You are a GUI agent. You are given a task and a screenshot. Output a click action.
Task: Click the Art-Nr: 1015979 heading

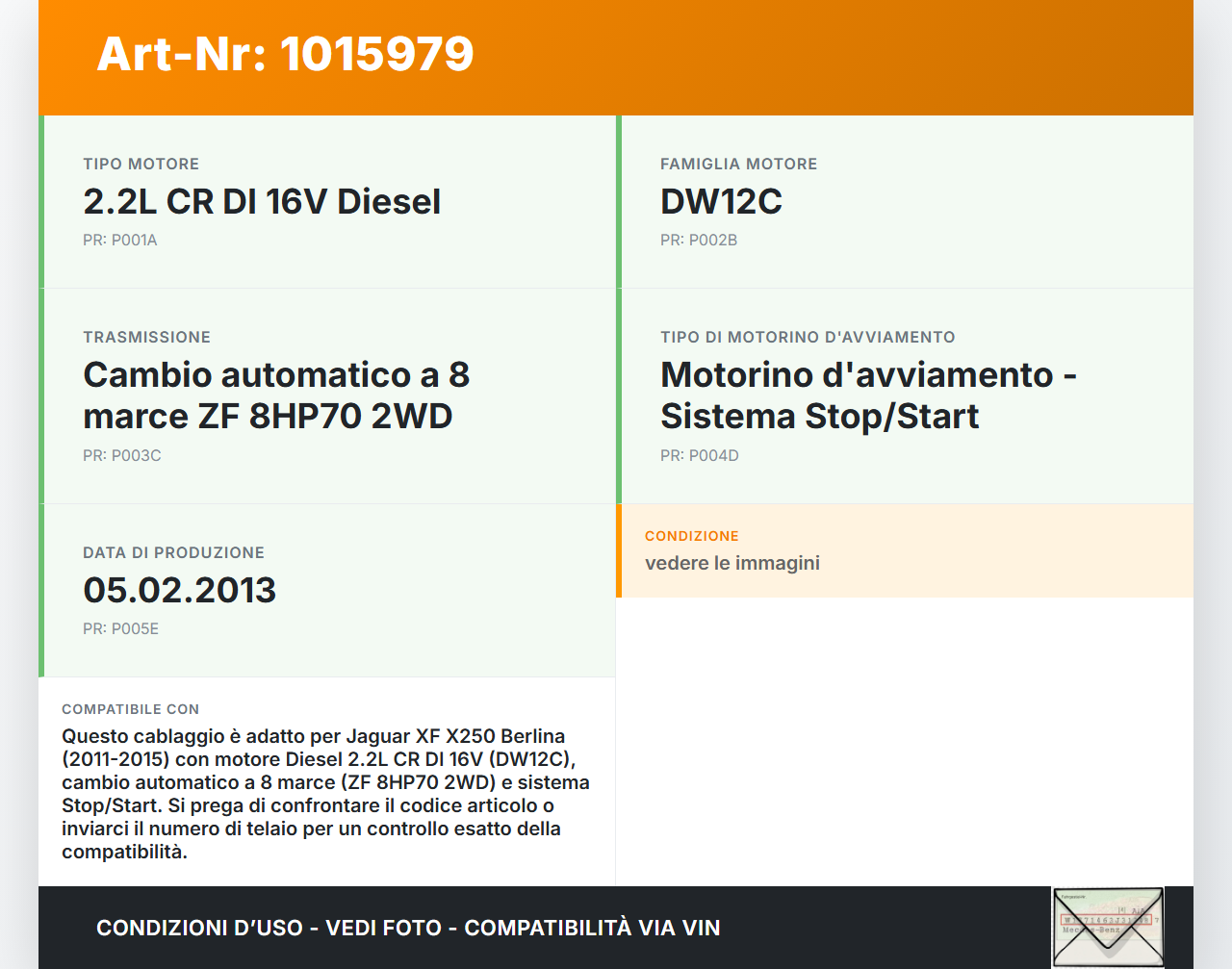click(285, 54)
